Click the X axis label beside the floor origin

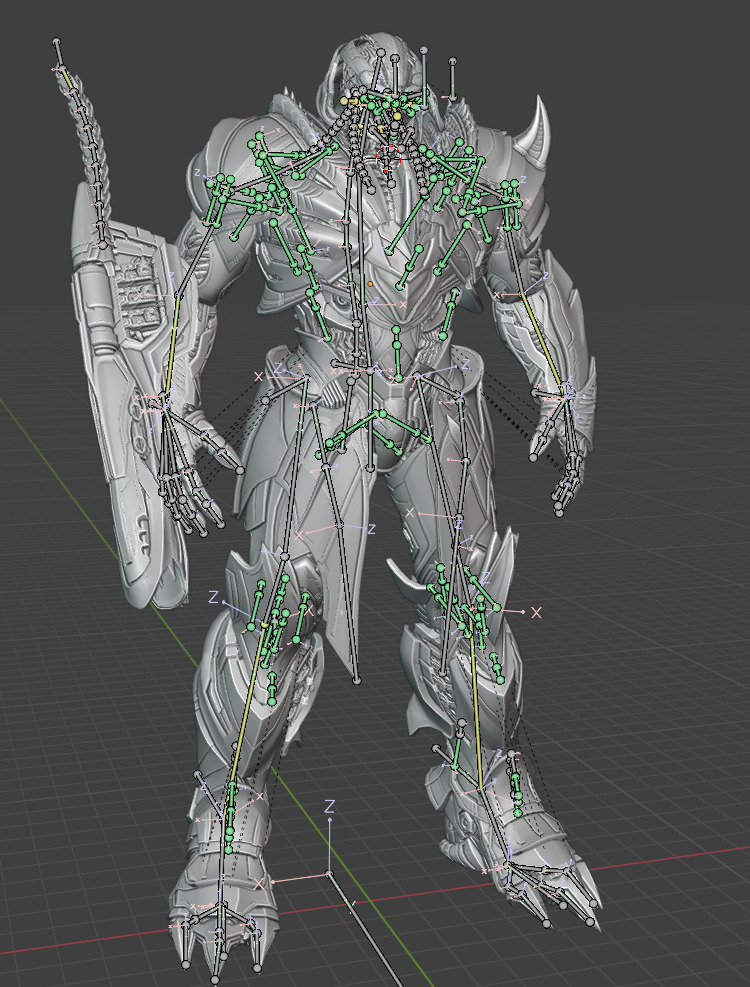point(259,884)
